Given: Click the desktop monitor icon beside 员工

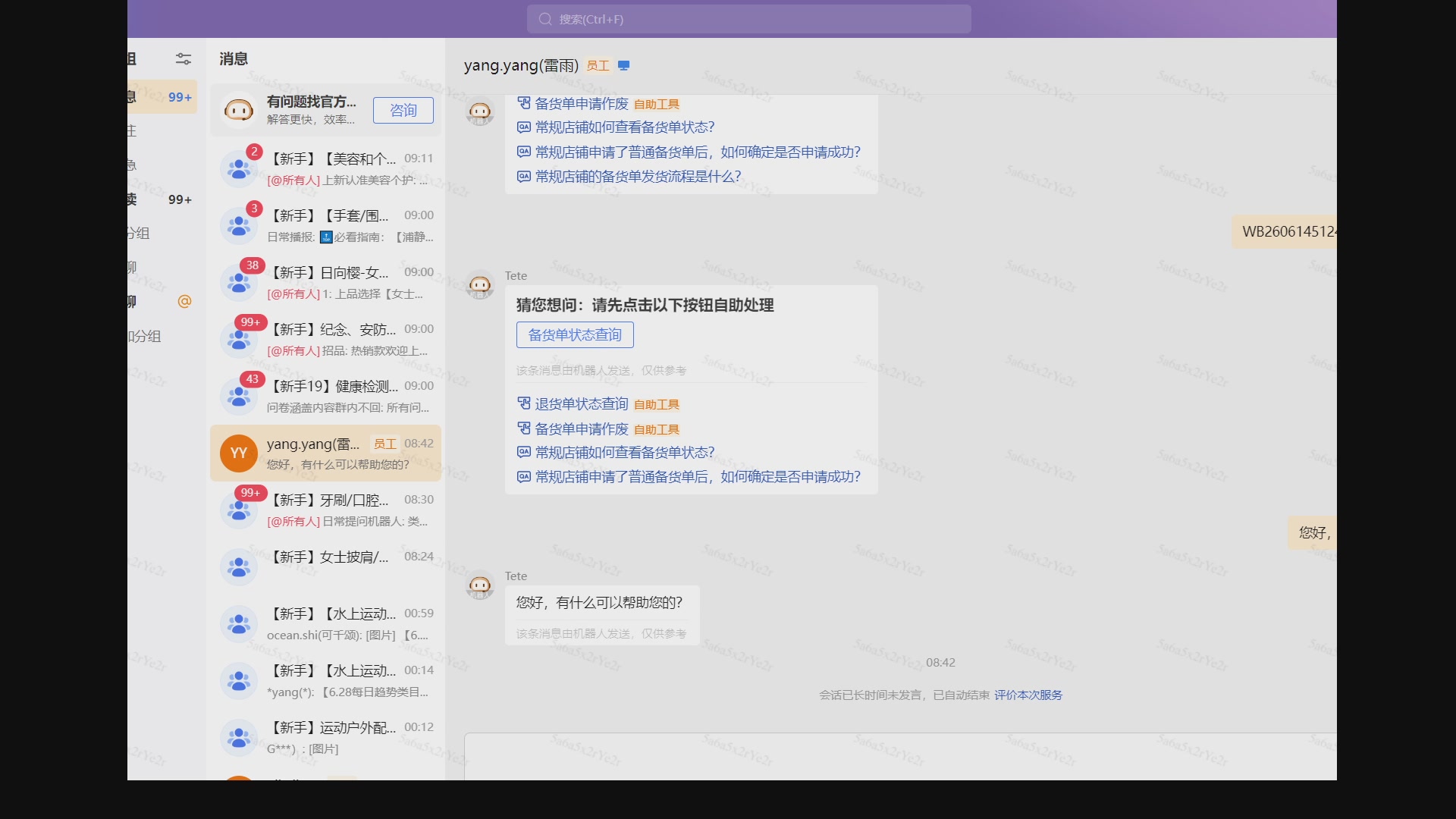Looking at the screenshot, I should 623,66.
